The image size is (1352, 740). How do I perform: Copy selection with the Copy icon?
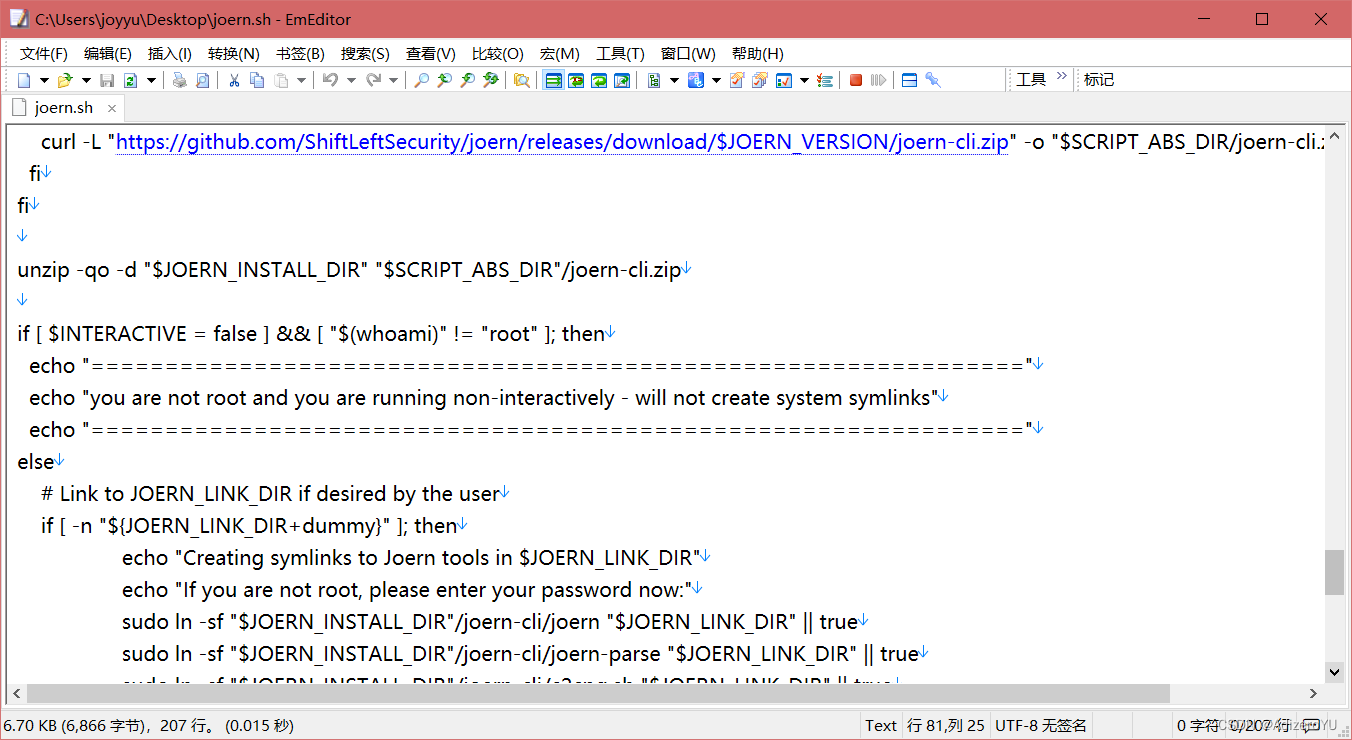click(x=257, y=79)
